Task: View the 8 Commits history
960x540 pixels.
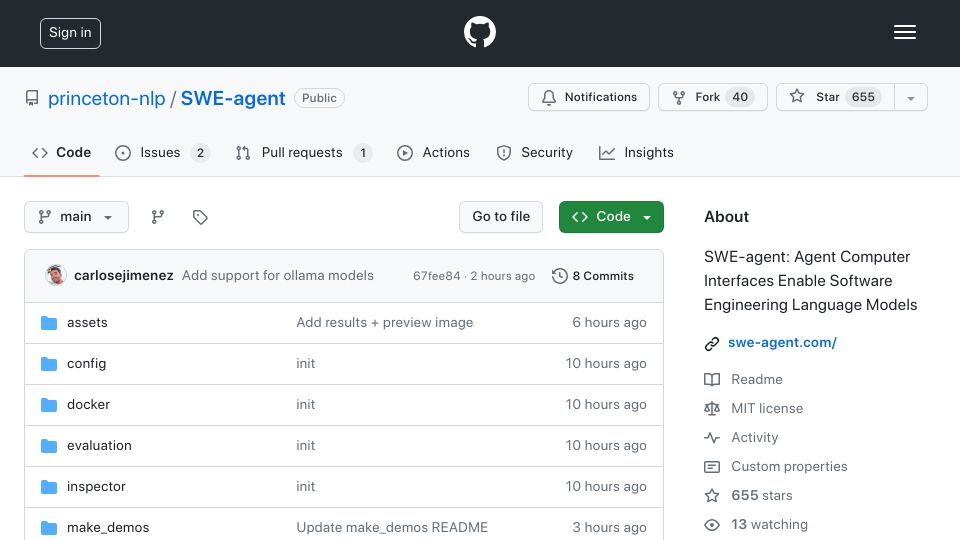Action: point(593,276)
